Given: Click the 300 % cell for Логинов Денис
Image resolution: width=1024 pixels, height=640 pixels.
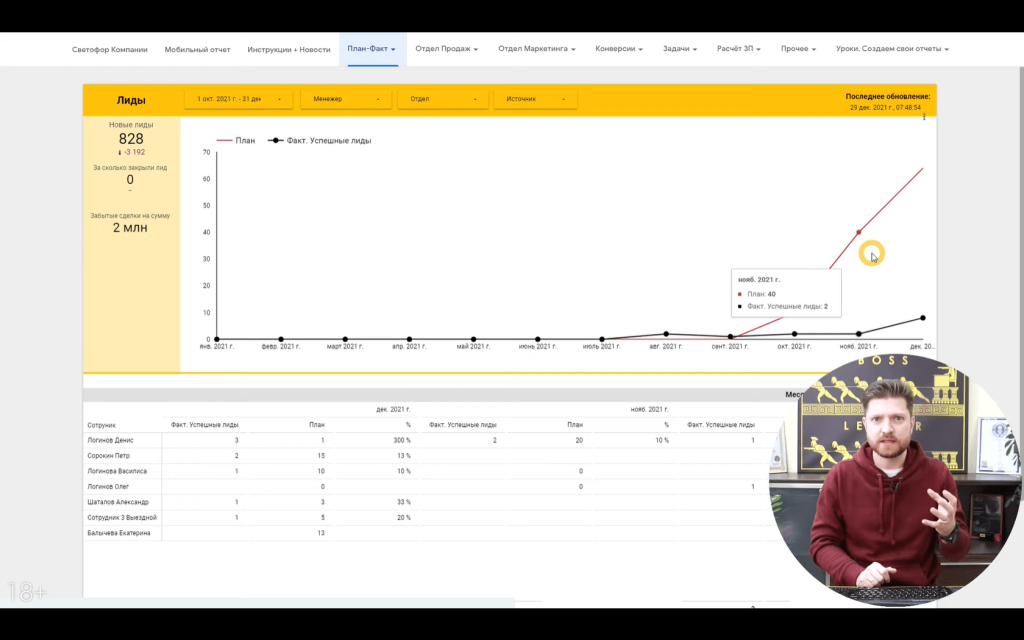Looking at the screenshot, I should click(x=402, y=440).
